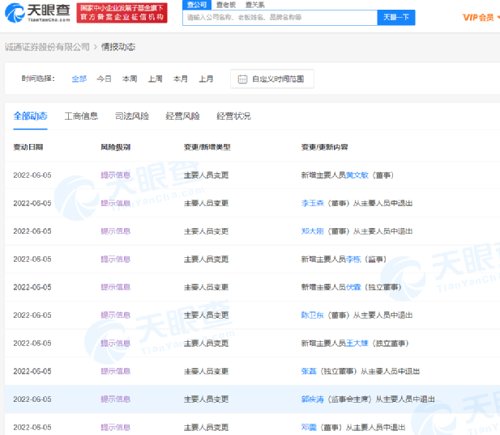
Task: Select the 查老板 search tab
Action: tap(226, 5)
